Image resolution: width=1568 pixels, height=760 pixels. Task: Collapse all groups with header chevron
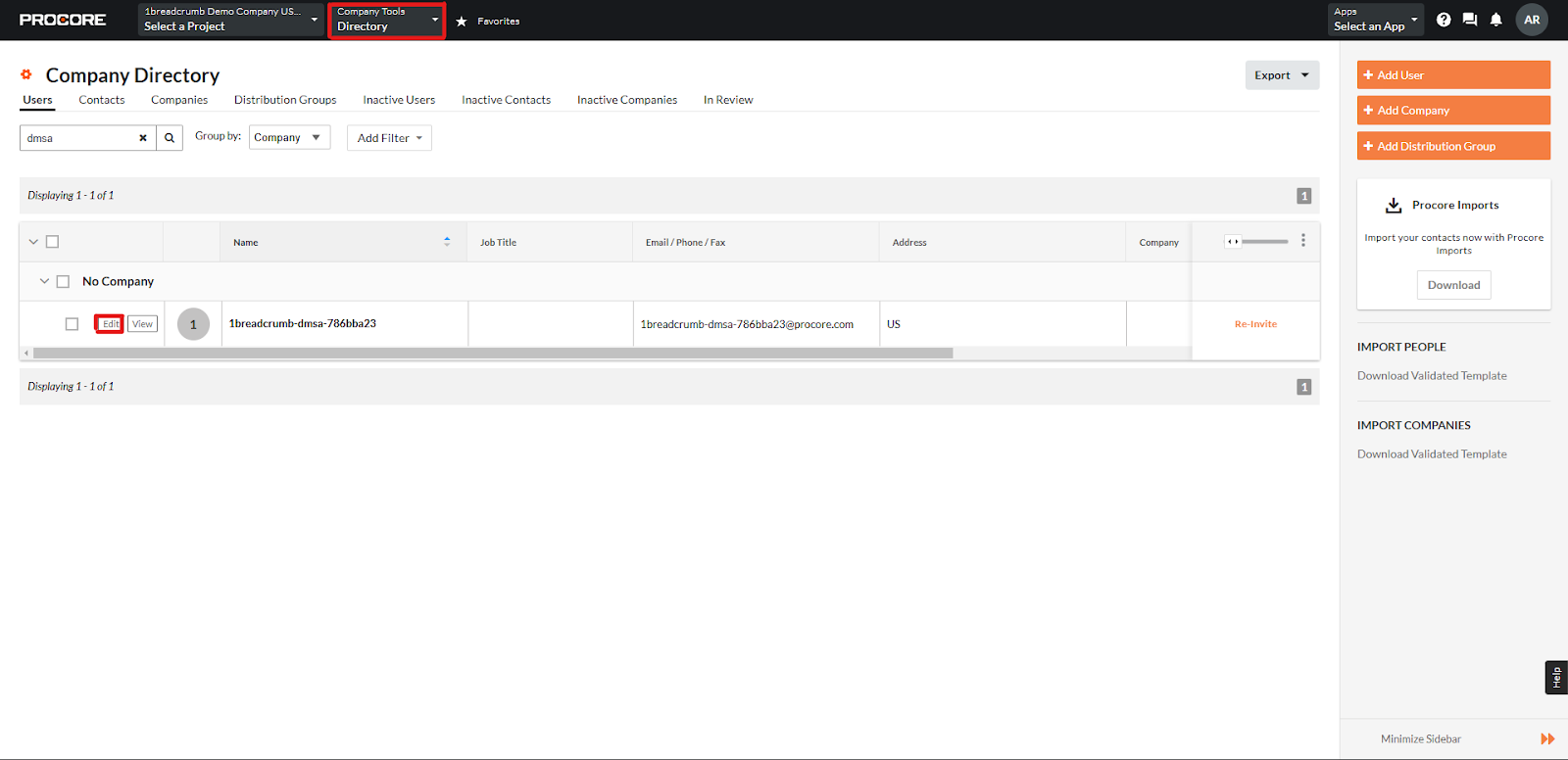pos(33,242)
